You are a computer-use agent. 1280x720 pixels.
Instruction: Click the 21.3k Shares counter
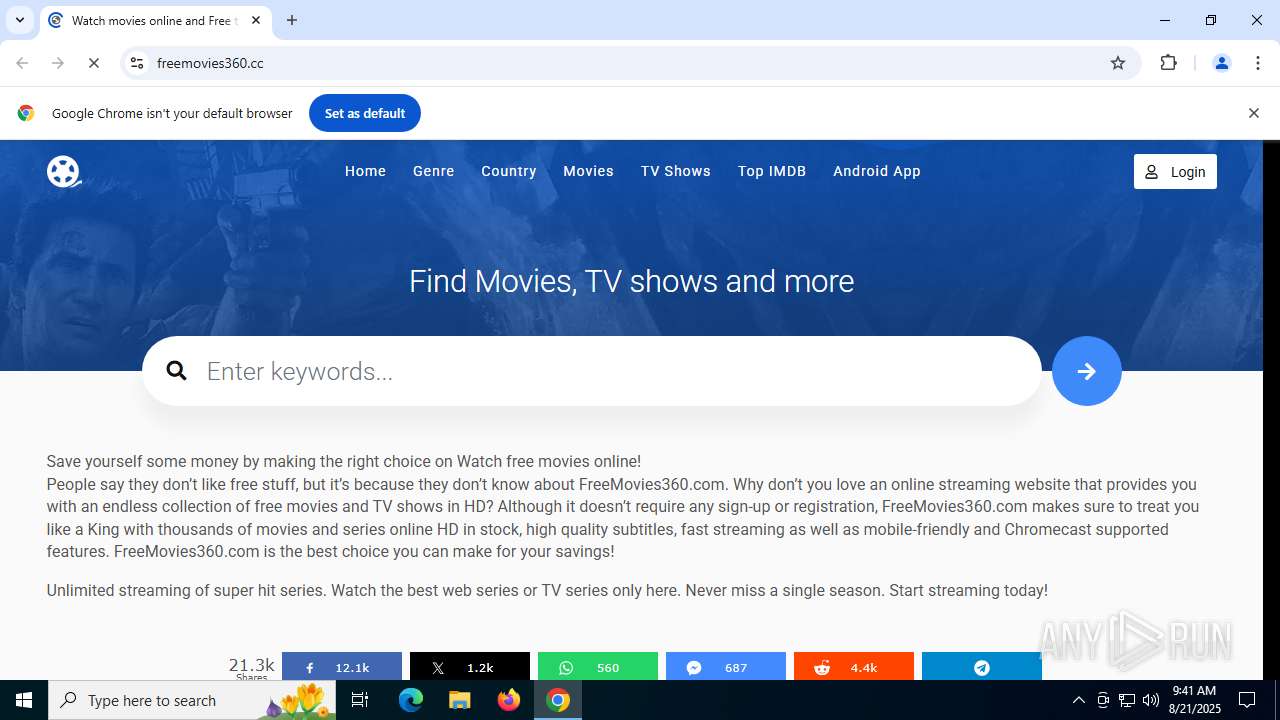[x=251, y=667]
